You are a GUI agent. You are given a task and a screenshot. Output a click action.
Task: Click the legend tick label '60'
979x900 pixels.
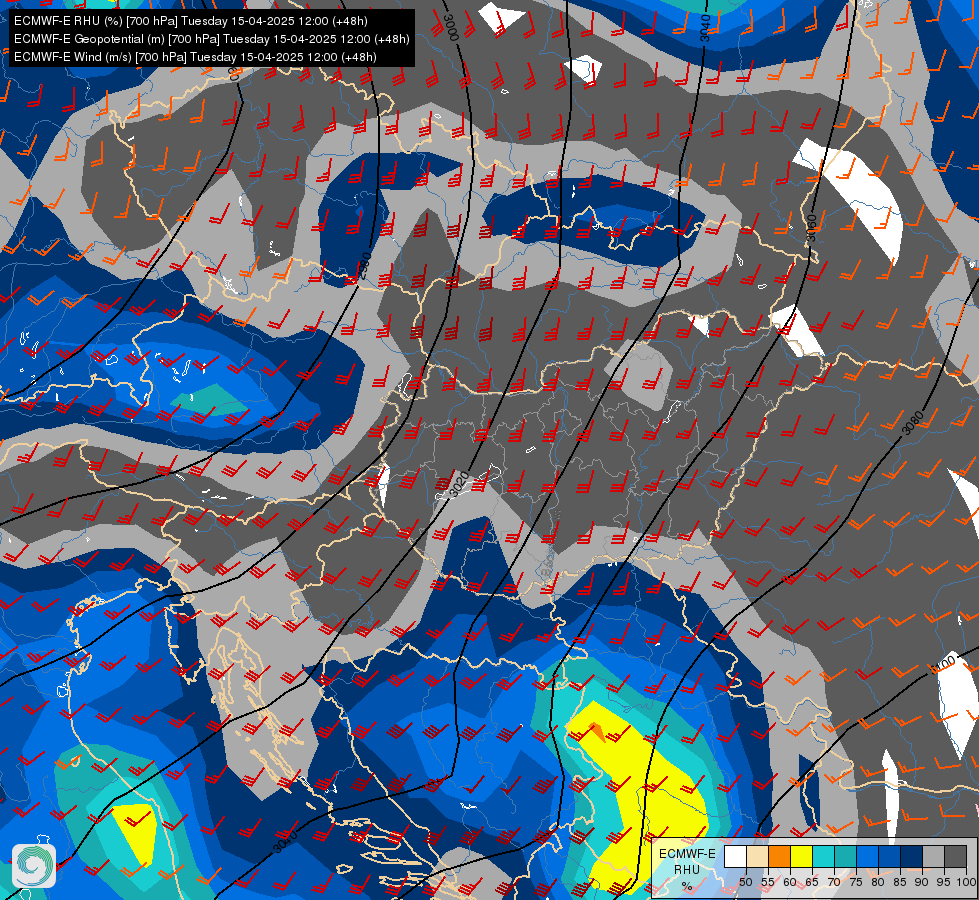790,882
